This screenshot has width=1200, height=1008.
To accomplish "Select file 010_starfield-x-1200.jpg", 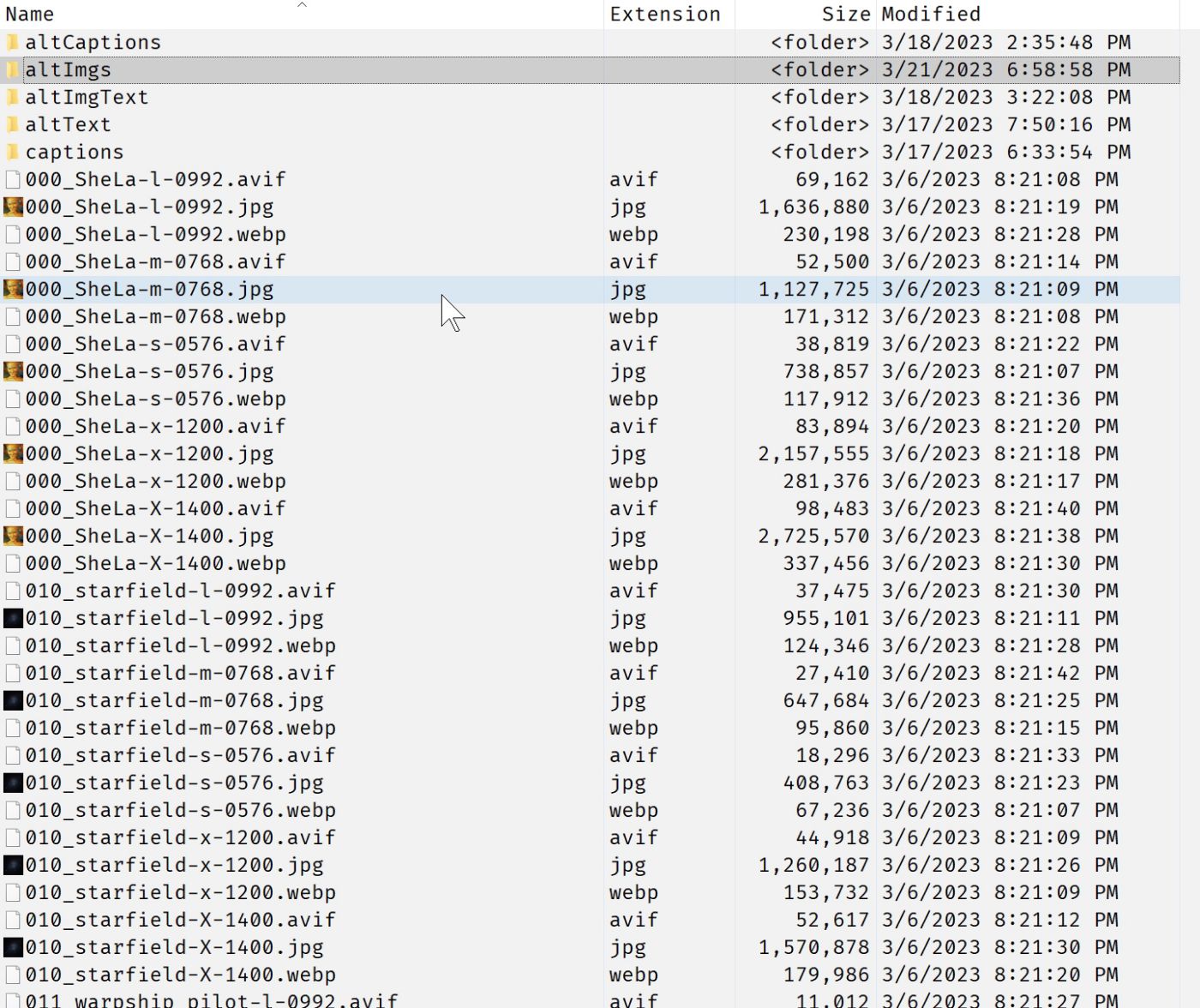I will click(x=174, y=865).
